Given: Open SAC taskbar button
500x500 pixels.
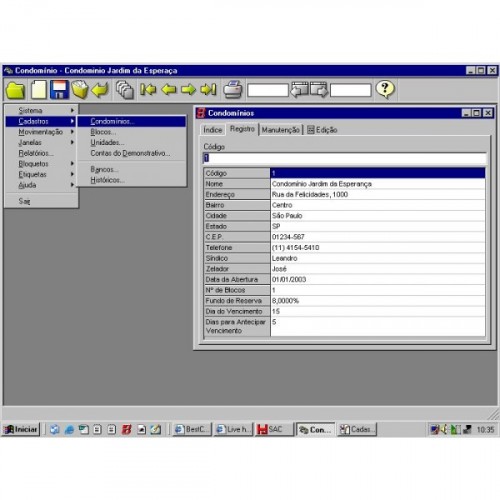Looking at the screenshot, I should pyautogui.click(x=274, y=429).
